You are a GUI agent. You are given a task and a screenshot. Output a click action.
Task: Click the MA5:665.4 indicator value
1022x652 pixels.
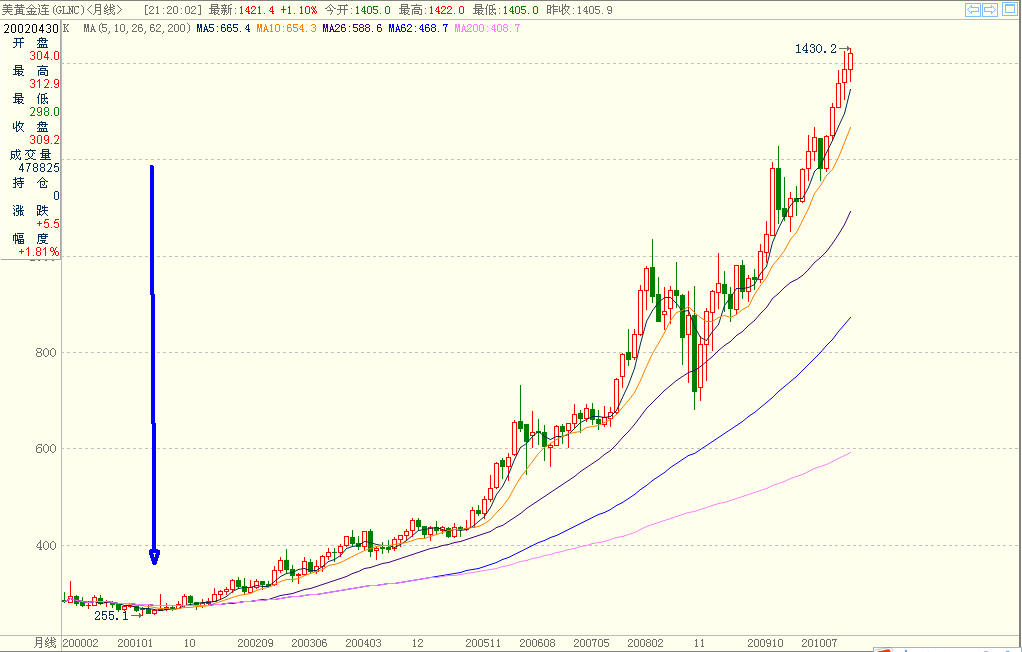coord(224,29)
